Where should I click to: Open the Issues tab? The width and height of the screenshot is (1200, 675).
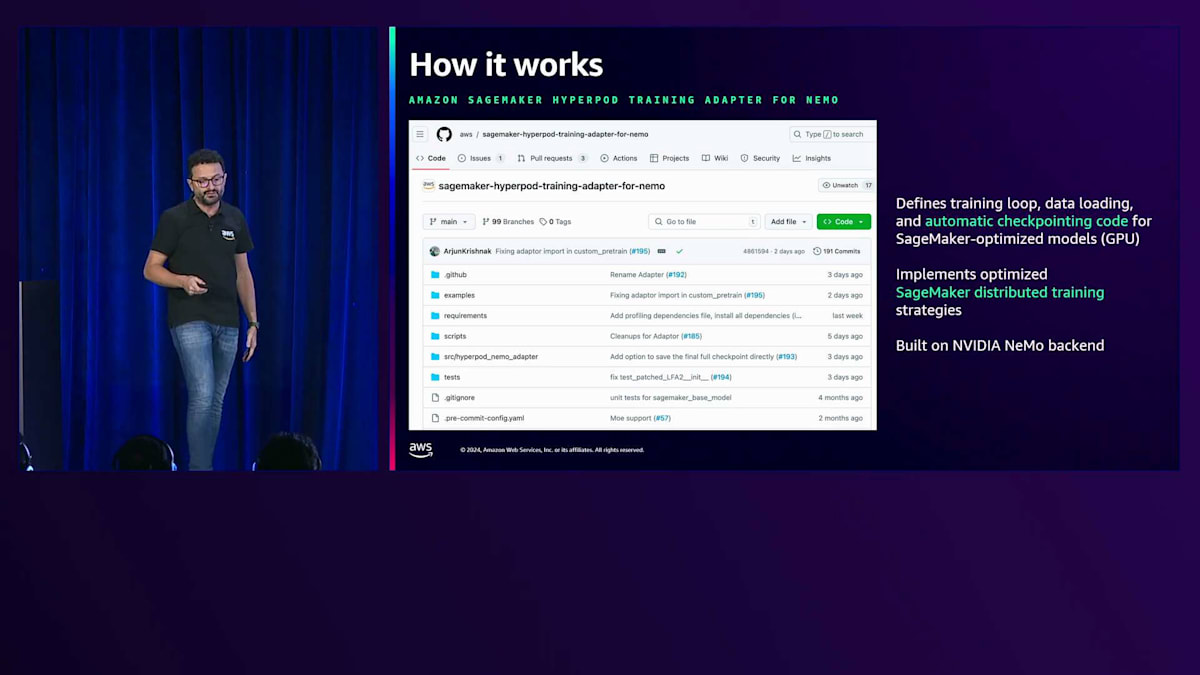(x=481, y=158)
